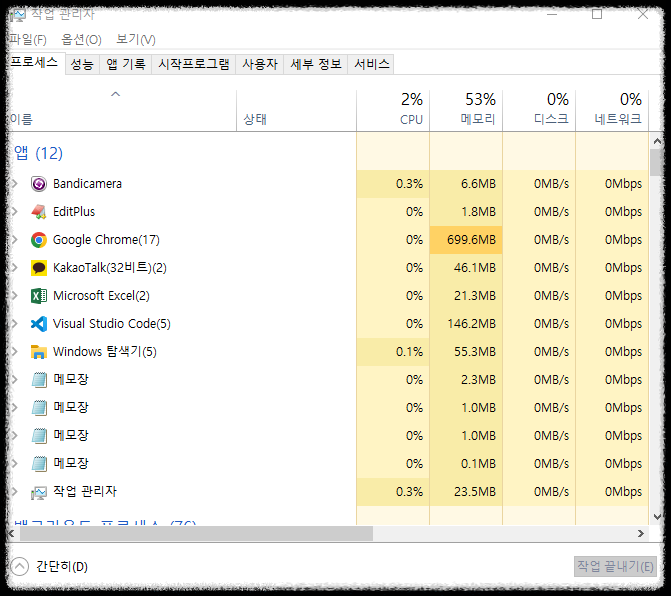671x596 pixels.
Task: Sort by the CPU column header
Action: pos(393,110)
